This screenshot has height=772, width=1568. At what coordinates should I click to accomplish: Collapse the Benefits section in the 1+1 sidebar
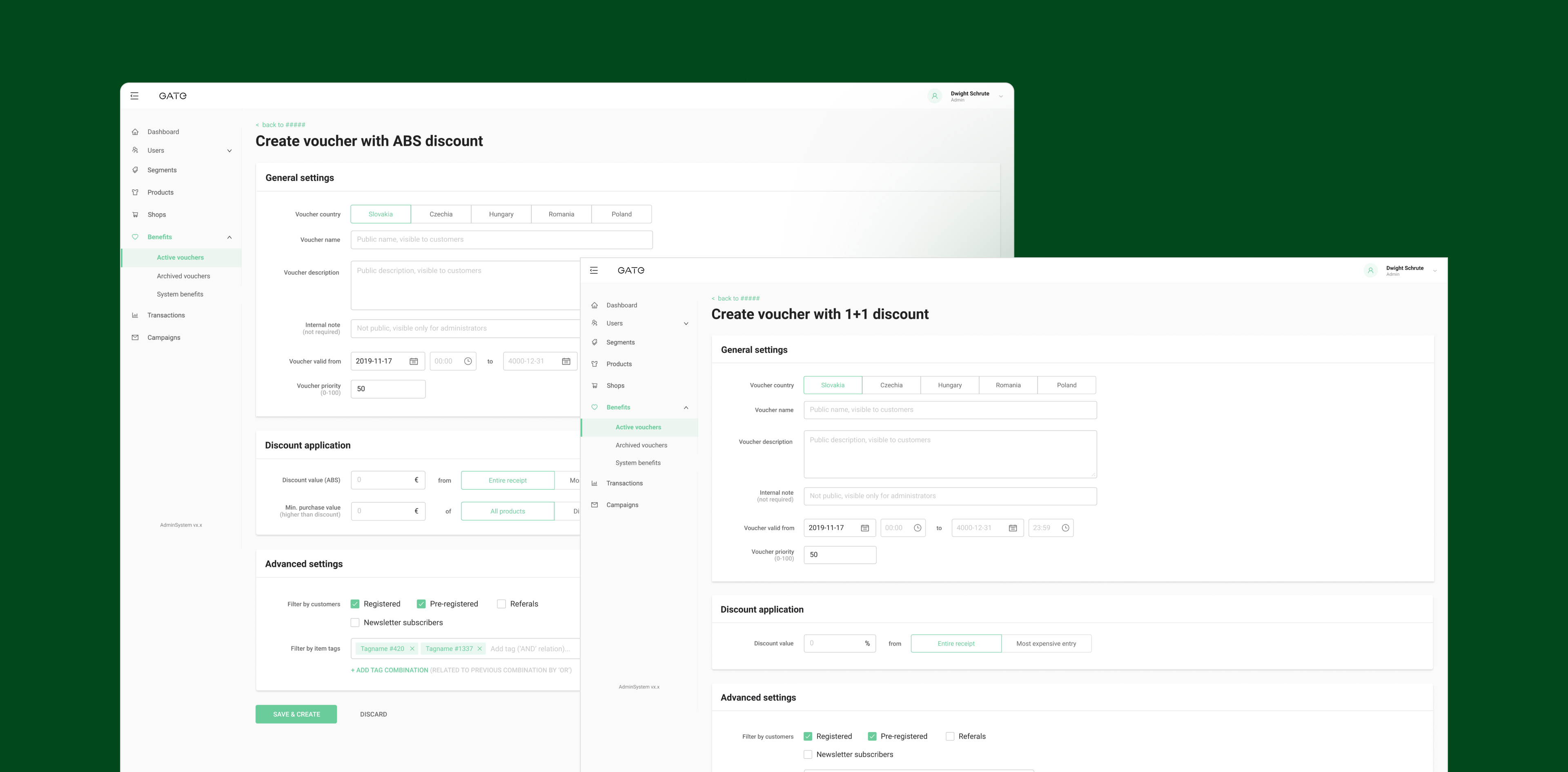point(686,407)
